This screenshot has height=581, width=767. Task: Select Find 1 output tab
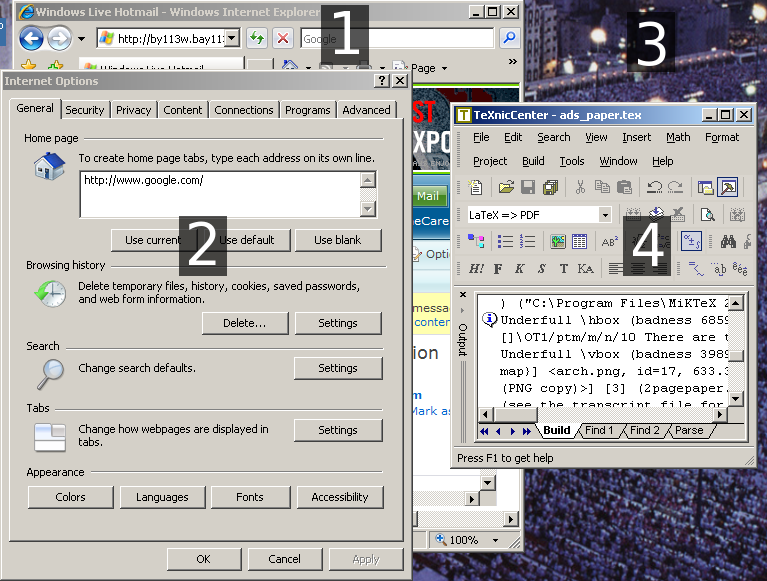point(599,430)
